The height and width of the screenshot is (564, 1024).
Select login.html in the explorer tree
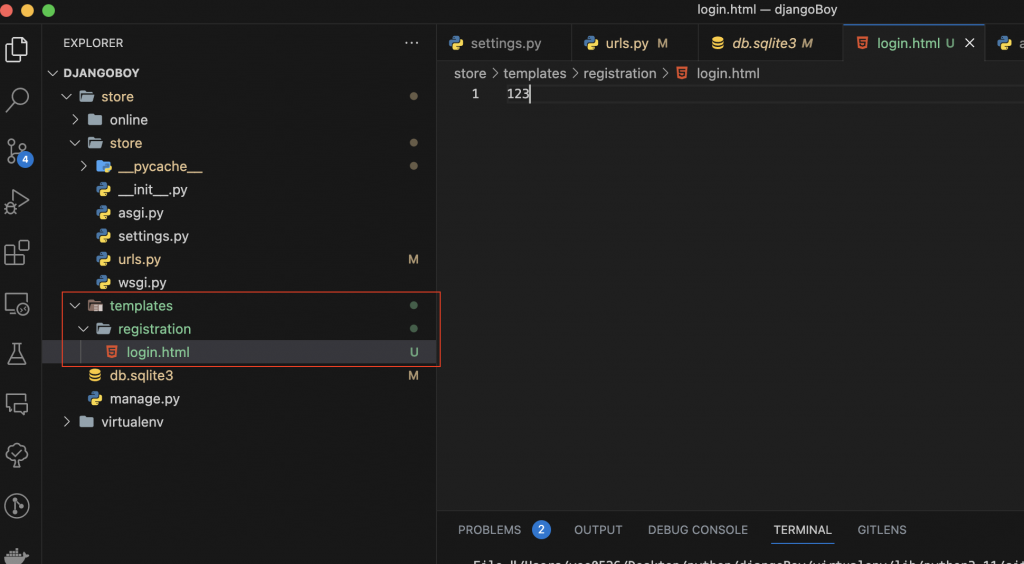click(x=239, y=352)
